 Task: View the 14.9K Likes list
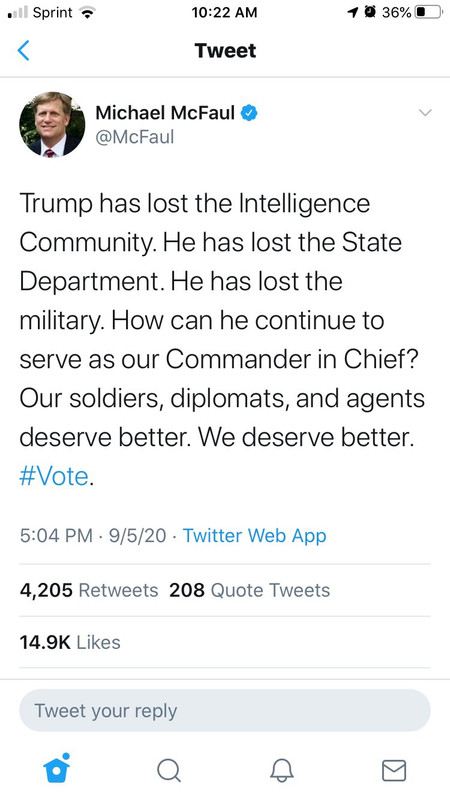point(70,642)
